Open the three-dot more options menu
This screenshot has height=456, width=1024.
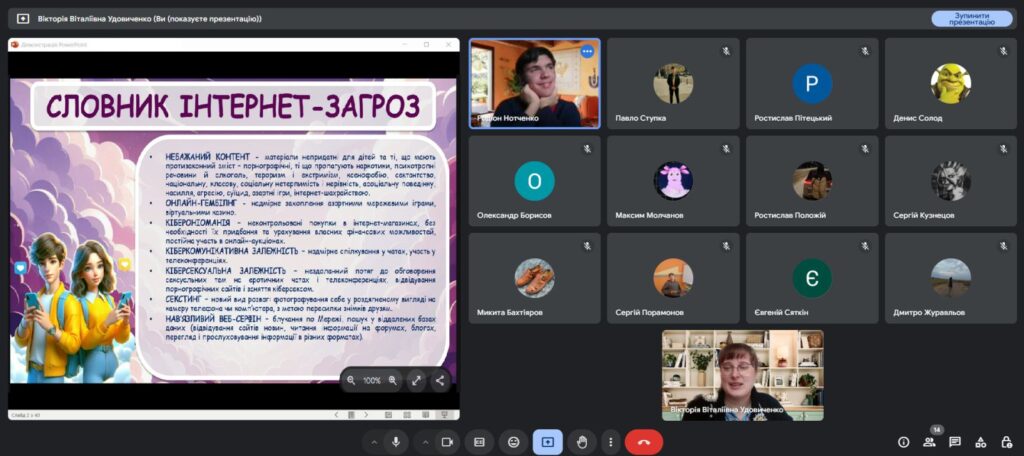612,441
